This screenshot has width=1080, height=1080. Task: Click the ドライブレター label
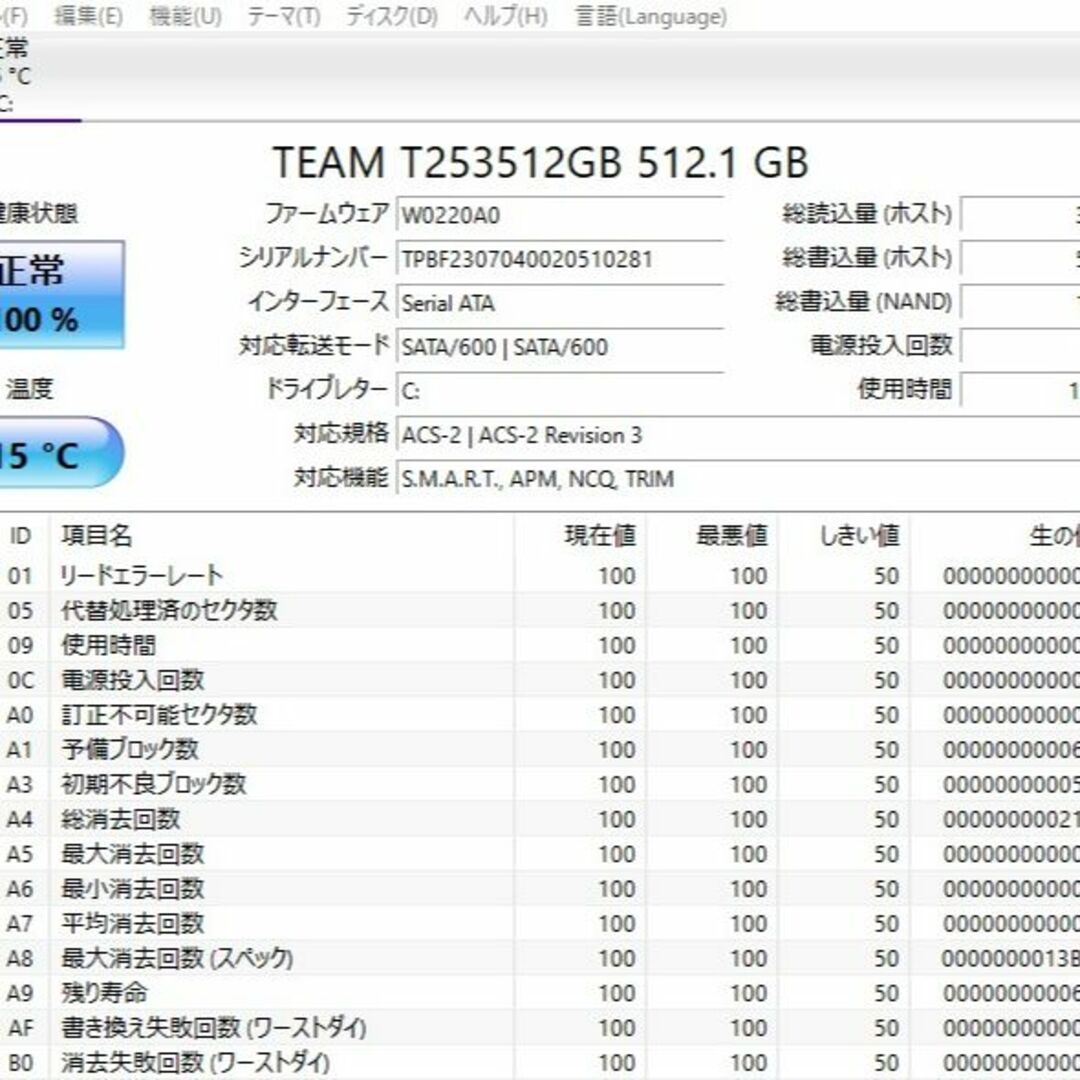(326, 389)
